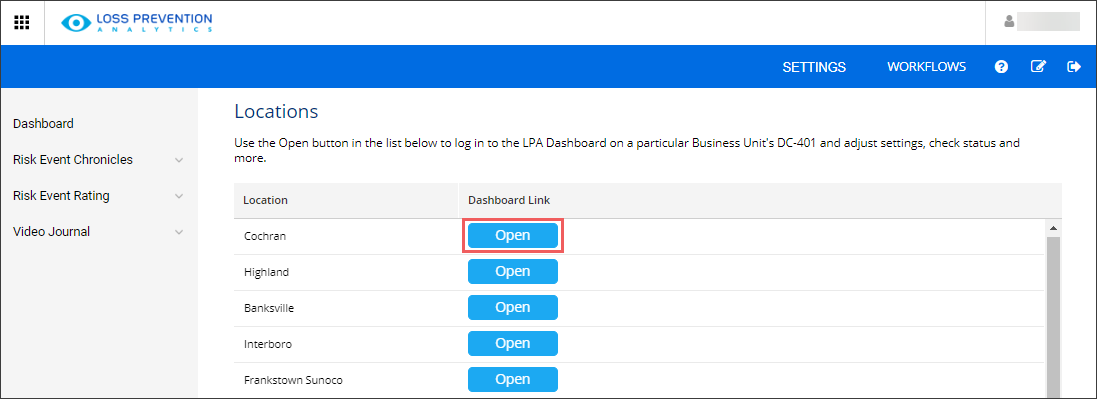
Task: Click the locations list scrollbar up arrow
Action: point(1053,228)
